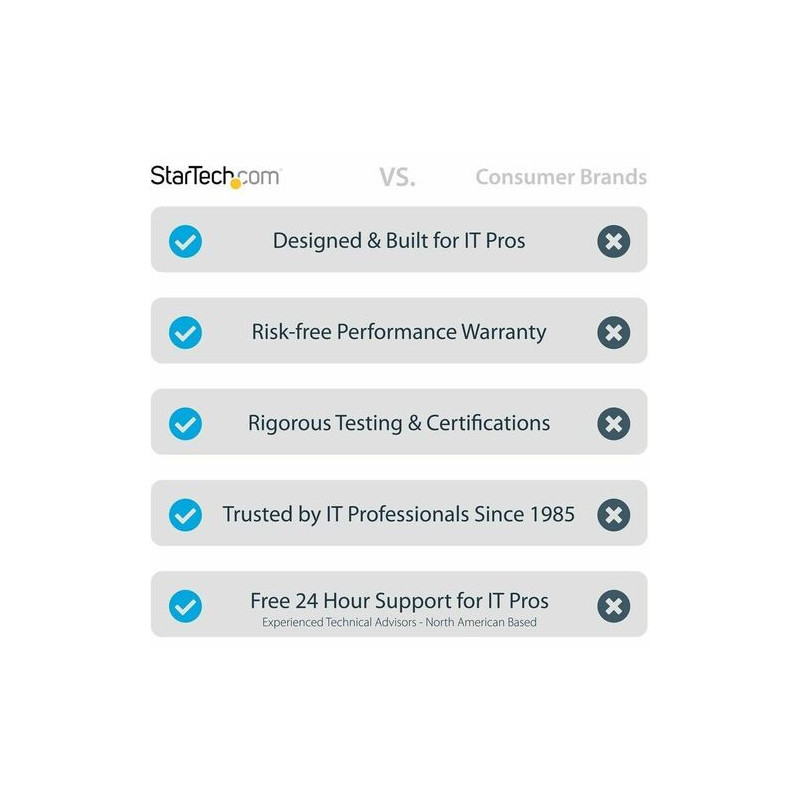The image size is (800, 800).
Task: Click Trusted by IT Professionals Since 1985
Action: pyautogui.click(x=399, y=514)
